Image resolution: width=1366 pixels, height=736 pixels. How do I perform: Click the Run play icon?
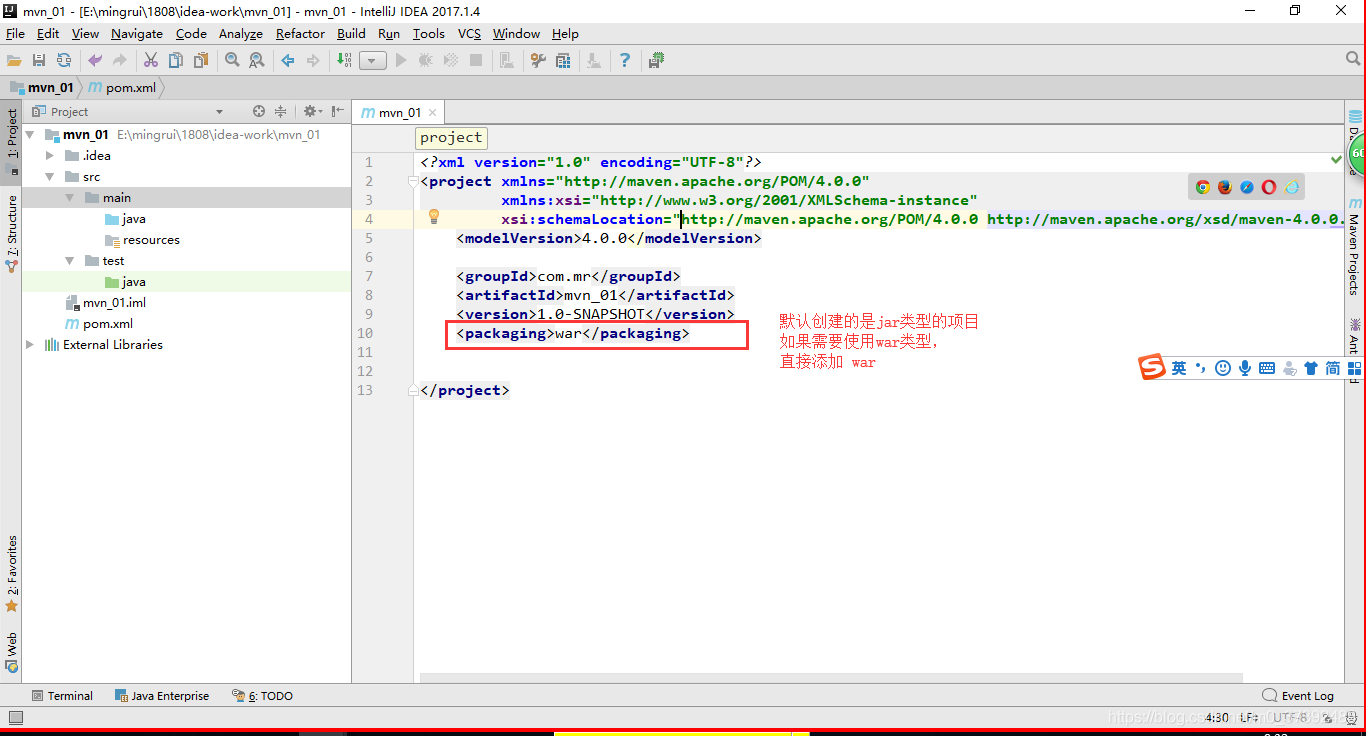tap(401, 61)
